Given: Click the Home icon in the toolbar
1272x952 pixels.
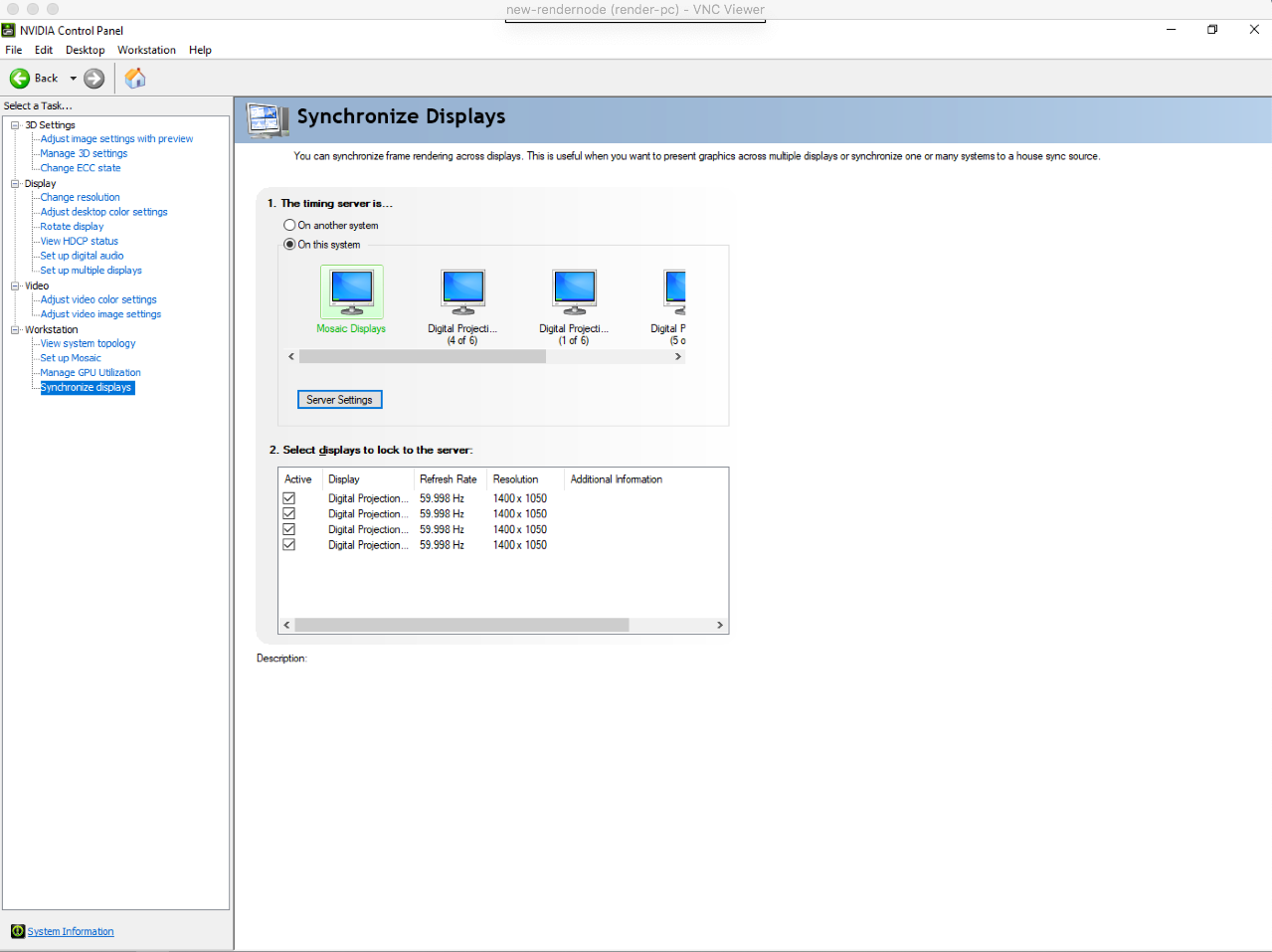Looking at the screenshot, I should [135, 79].
